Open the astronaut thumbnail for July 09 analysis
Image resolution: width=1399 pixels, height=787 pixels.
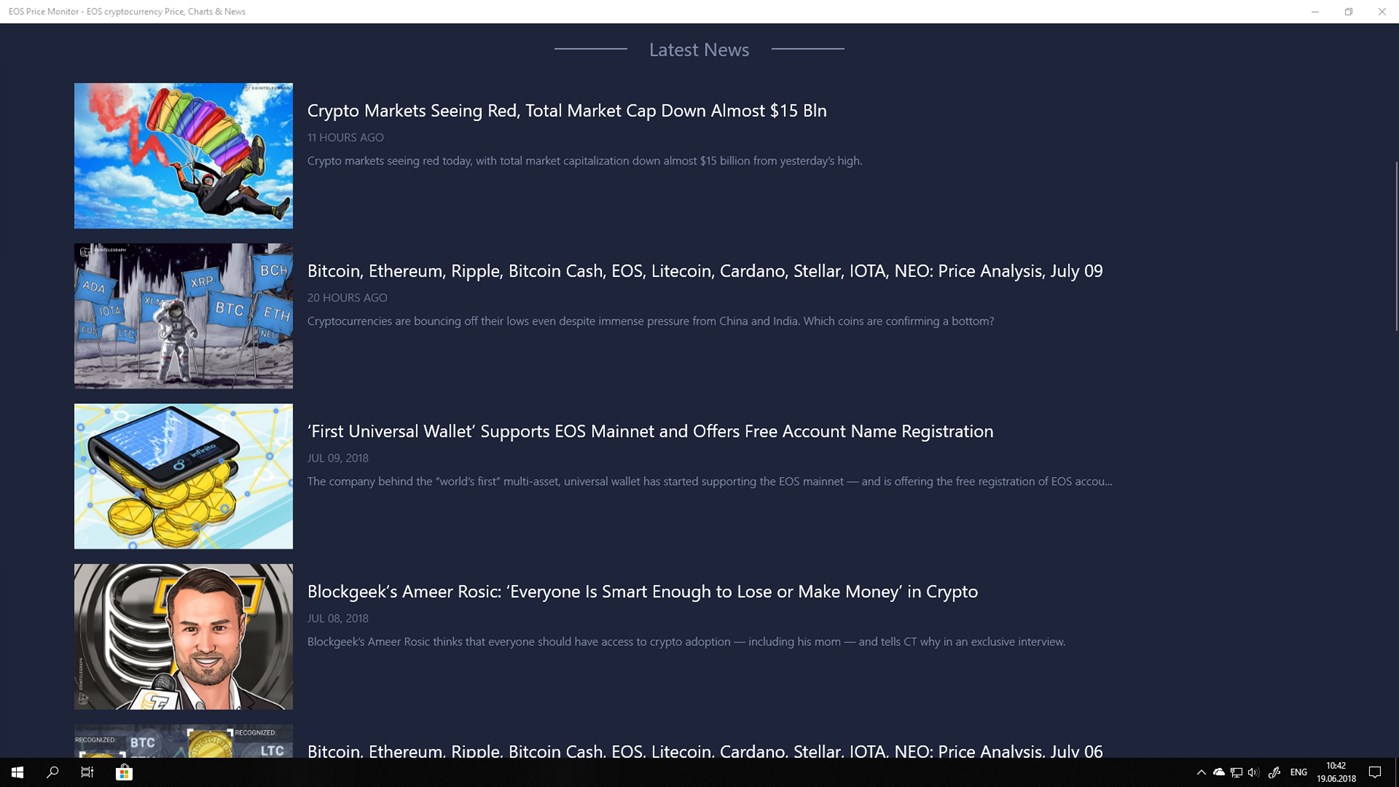183,316
